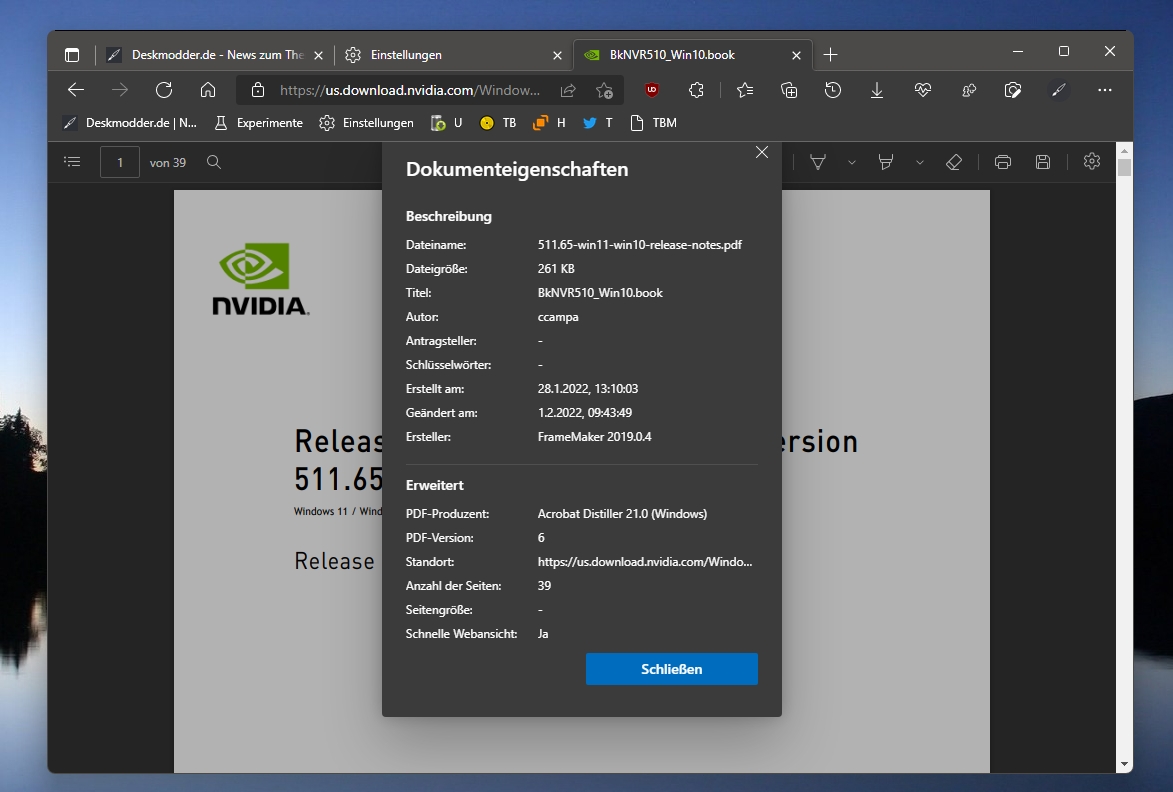Image resolution: width=1173 pixels, height=792 pixels.
Task: Close the Dokumenteigenschaften dialog with X
Action: tap(762, 153)
